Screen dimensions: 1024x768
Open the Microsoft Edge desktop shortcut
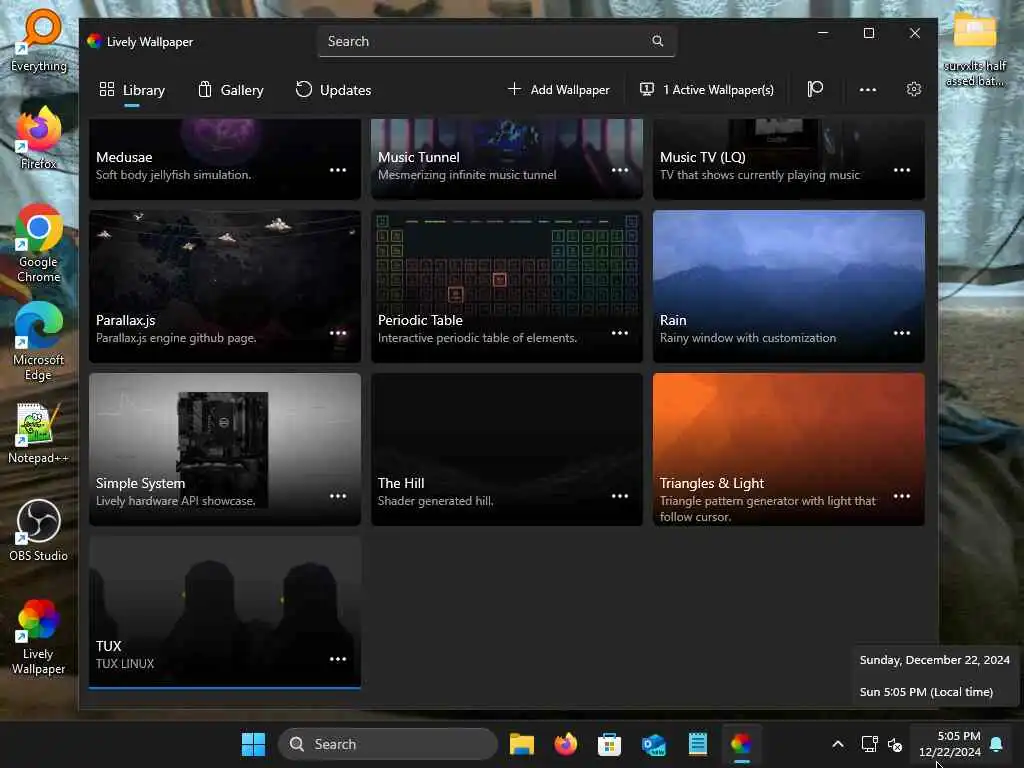click(39, 342)
